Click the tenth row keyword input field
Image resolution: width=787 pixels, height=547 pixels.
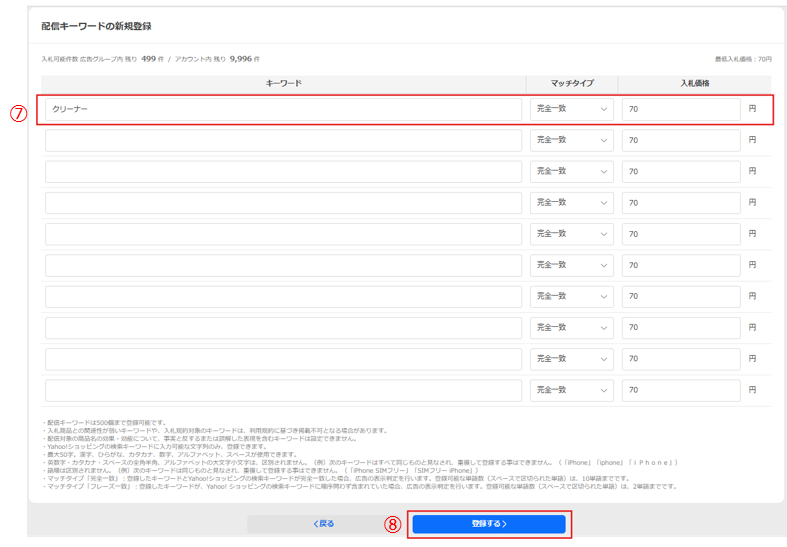283,390
